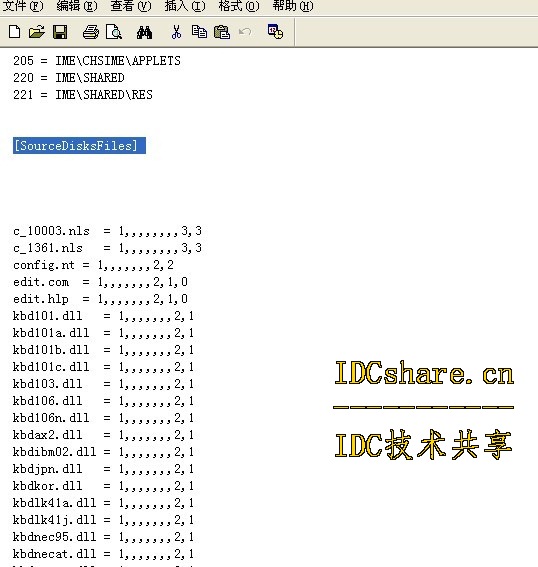This screenshot has height=567, width=538.
Task: Click the kbdnec95.dll line
Action: 103,537
